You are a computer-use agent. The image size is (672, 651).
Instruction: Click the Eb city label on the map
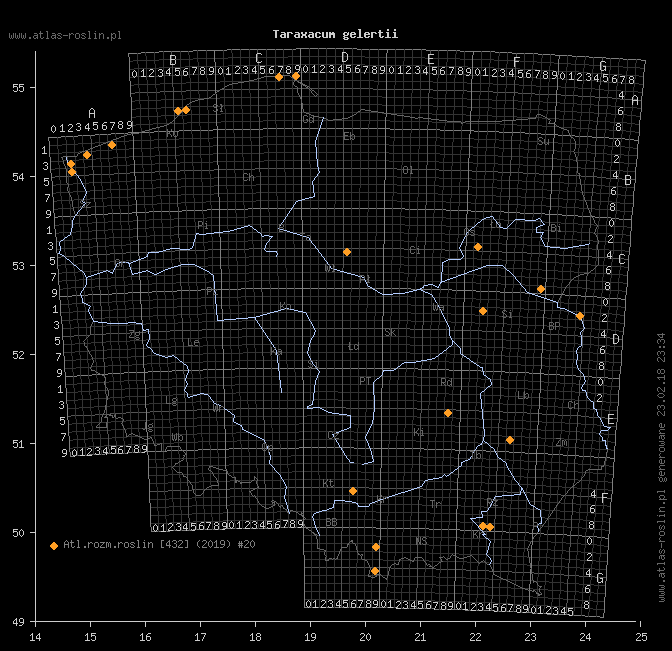coord(349,136)
